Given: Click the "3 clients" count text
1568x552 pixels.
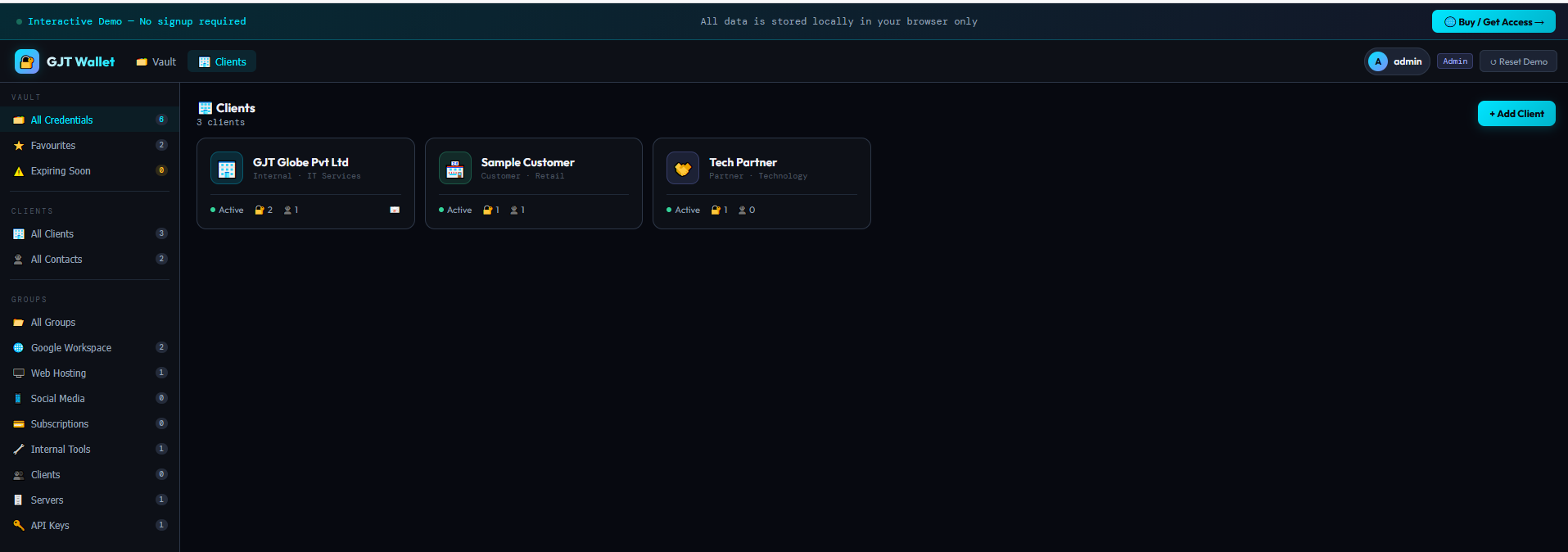Looking at the screenshot, I should tap(220, 123).
